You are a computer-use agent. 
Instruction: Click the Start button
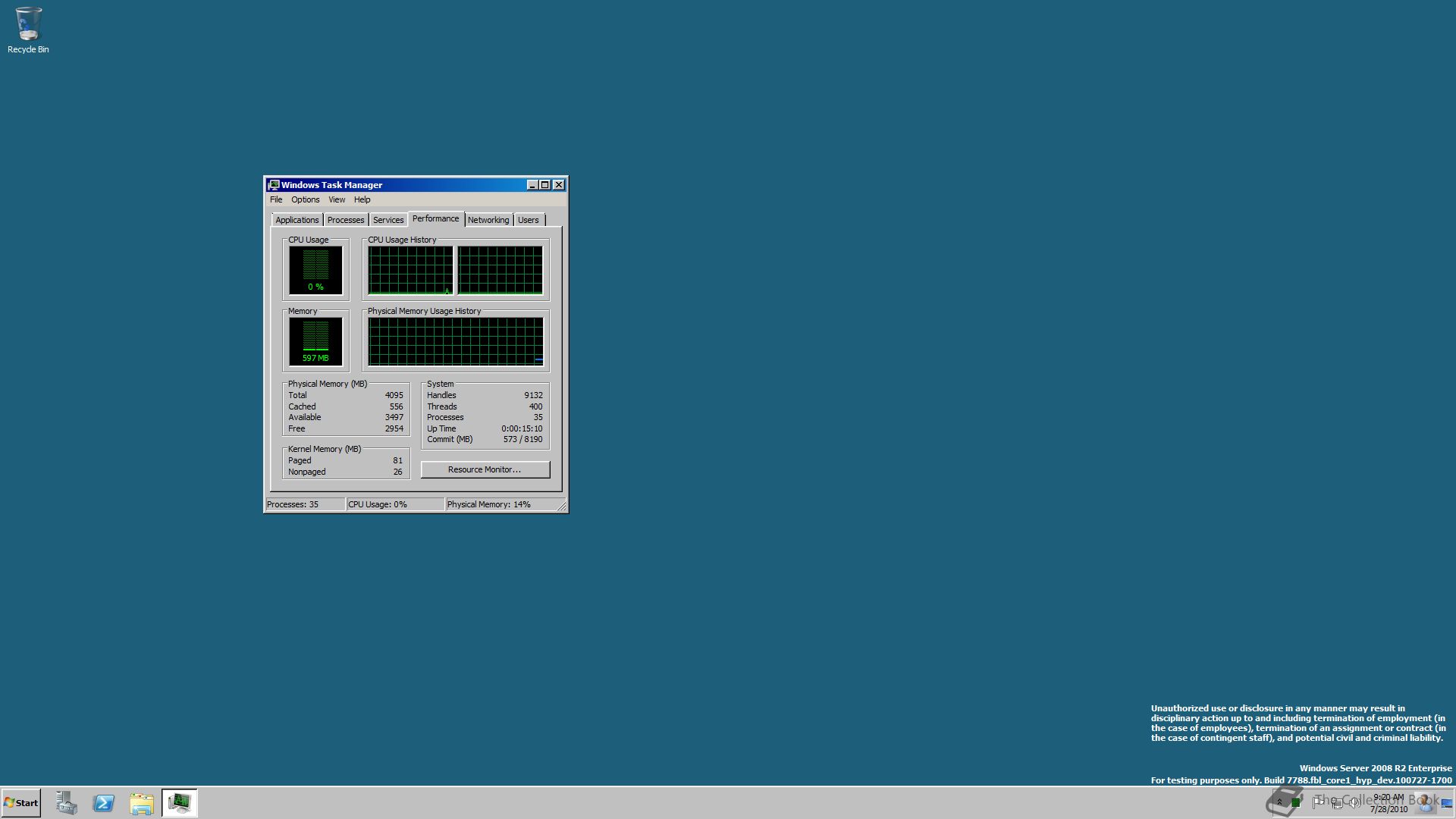pos(21,802)
